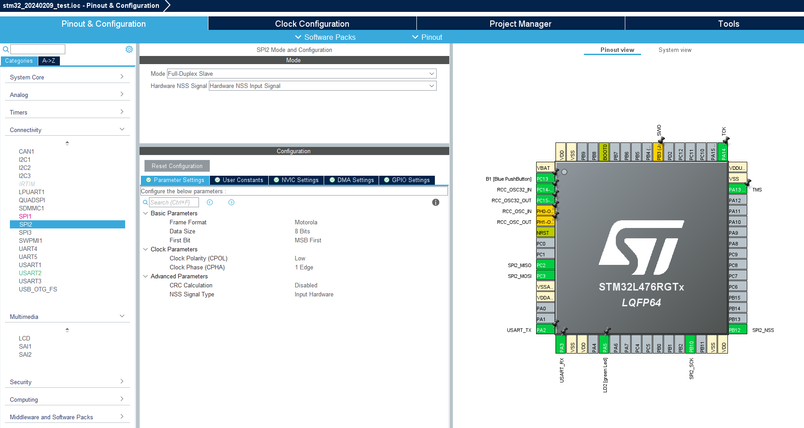Select pin PA2 (USART_TX) on the chip

[x=545, y=330]
